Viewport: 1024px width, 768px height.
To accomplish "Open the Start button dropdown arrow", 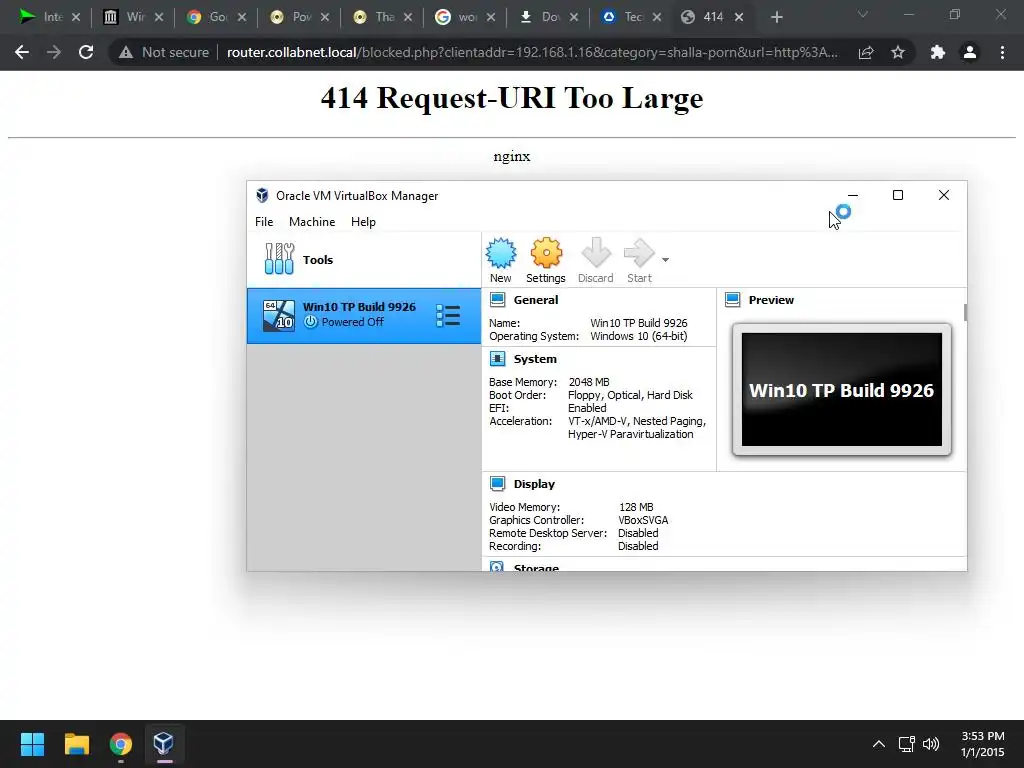I will point(665,260).
